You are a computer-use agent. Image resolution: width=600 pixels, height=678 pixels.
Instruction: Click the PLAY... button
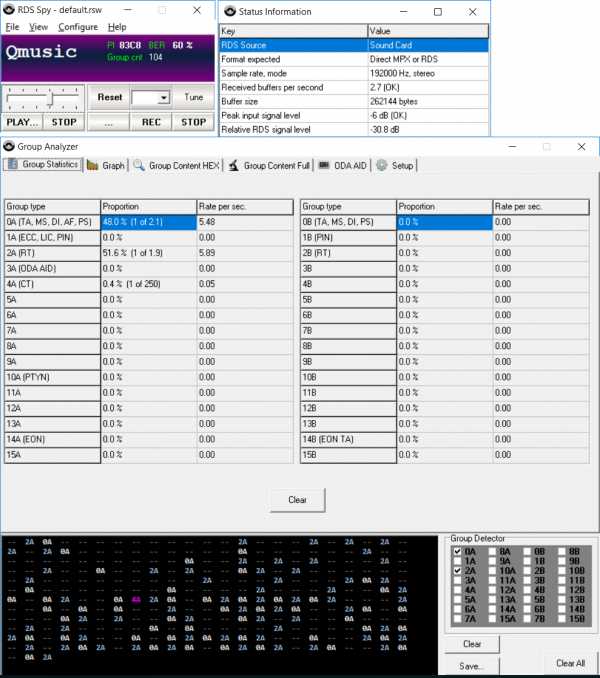point(22,122)
